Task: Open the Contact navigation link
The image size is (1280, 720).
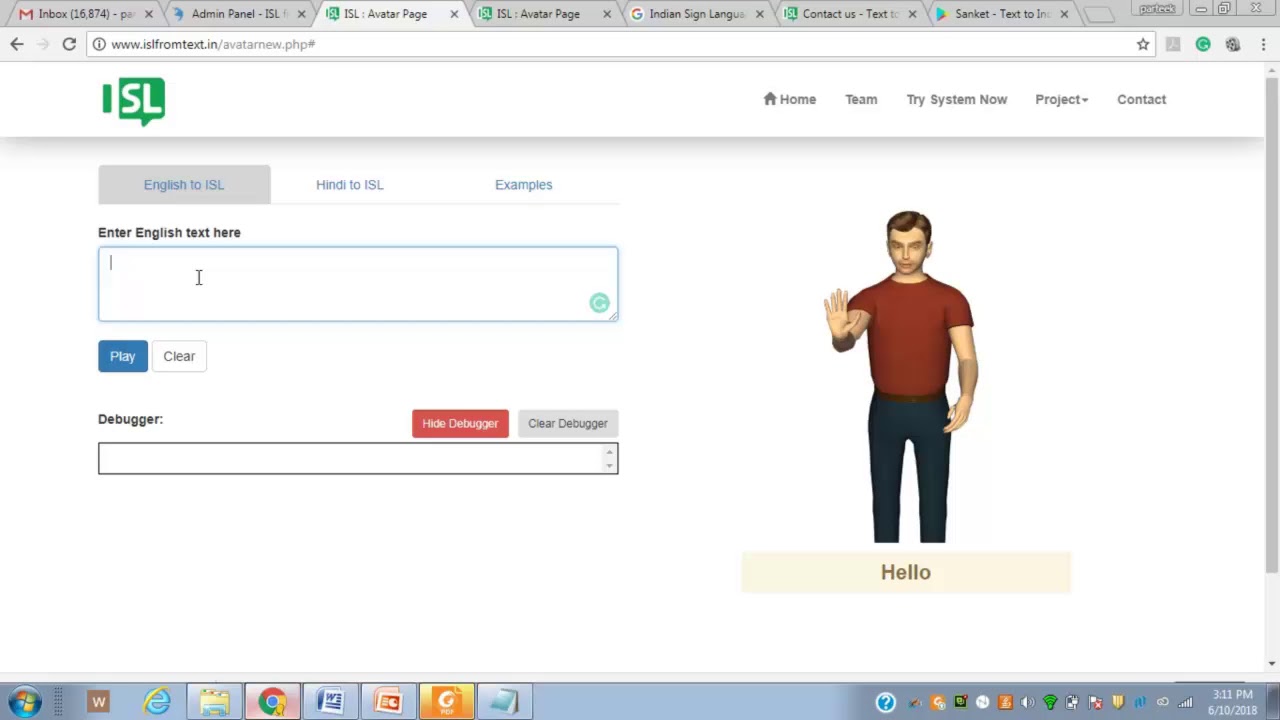Action: click(1141, 99)
